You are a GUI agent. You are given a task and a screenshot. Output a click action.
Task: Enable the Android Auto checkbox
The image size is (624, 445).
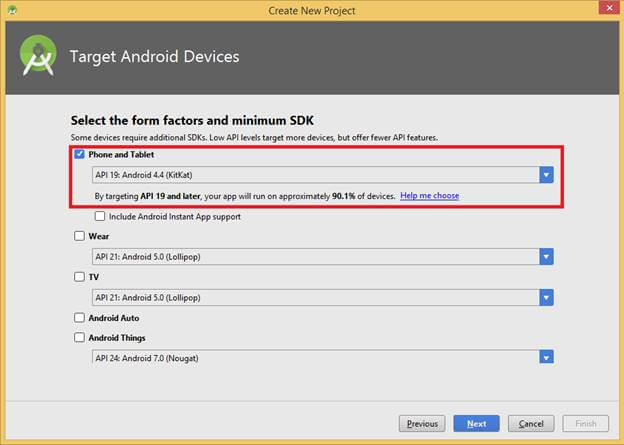[x=79, y=317]
